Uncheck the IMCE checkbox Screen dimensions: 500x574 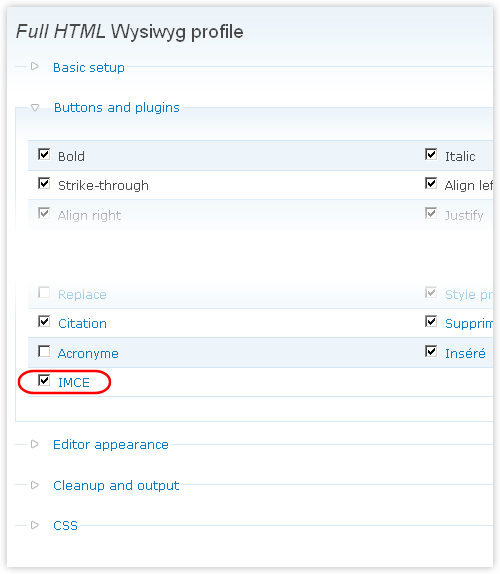coord(44,381)
